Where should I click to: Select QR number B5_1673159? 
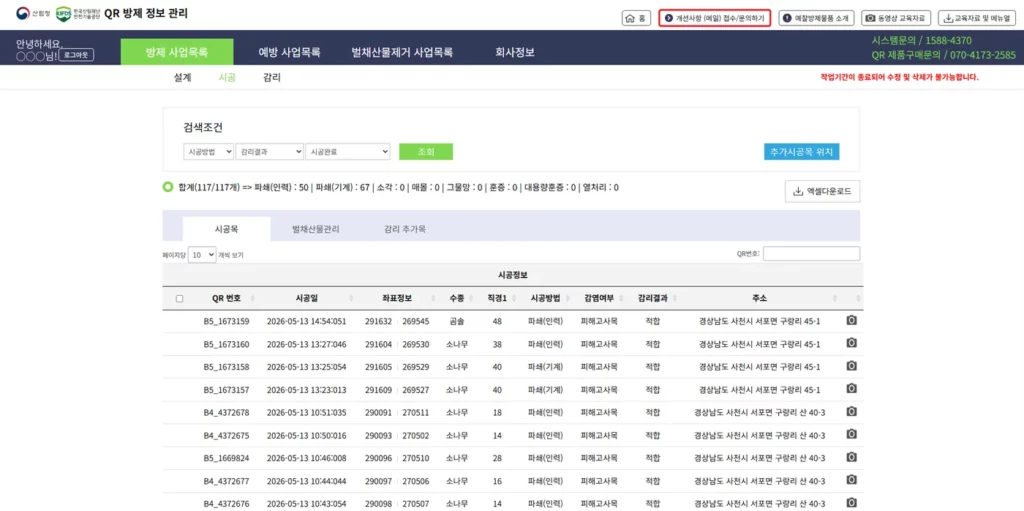(226, 321)
